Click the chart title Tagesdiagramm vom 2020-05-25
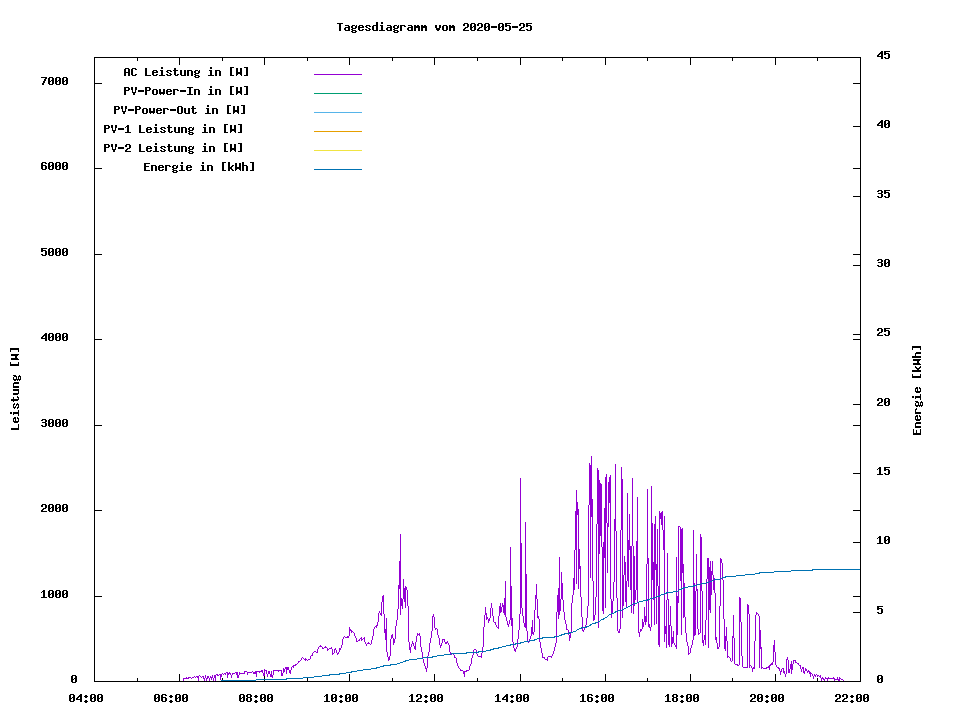Viewport: 960px width, 720px height. coord(434,27)
